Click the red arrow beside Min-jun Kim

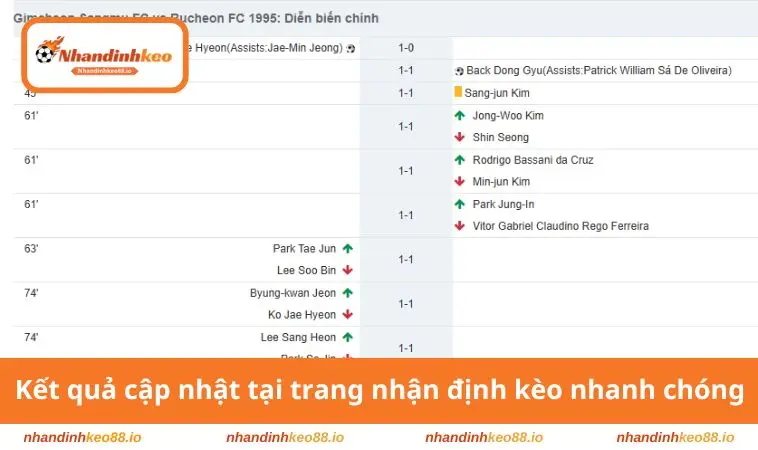click(460, 182)
